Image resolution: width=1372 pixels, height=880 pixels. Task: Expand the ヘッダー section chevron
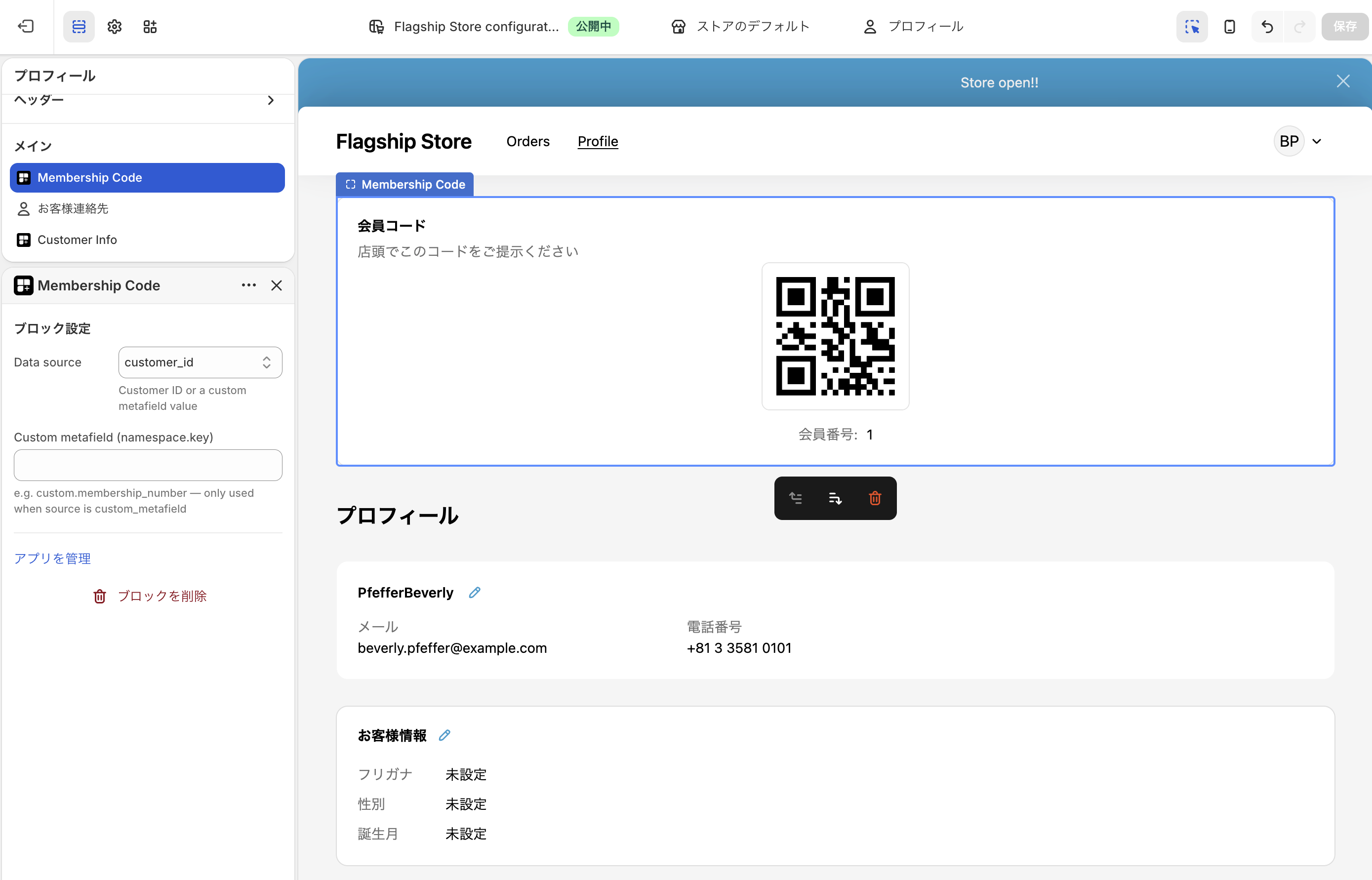[x=271, y=101]
